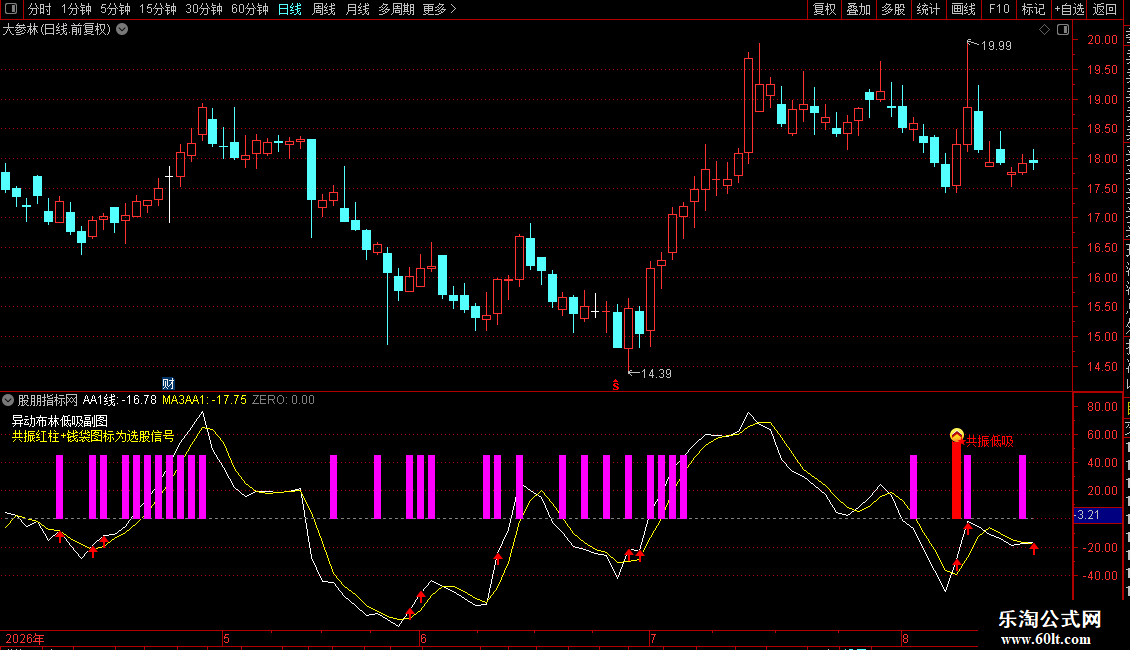Image resolution: width=1130 pixels, height=650 pixels.
Task: Click the 16.00 price axis label
Action: point(1102,277)
